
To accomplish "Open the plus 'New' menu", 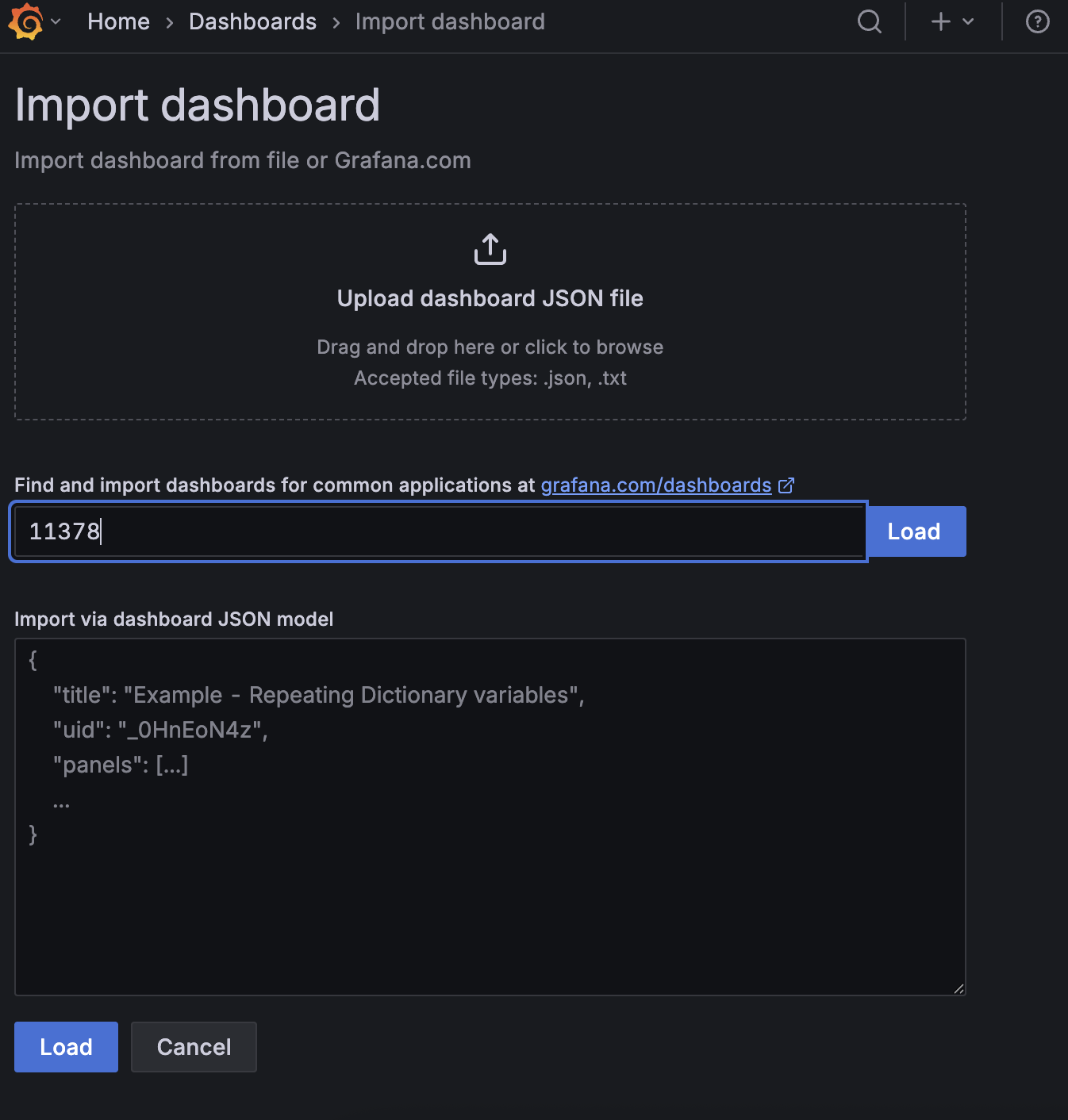I will [x=941, y=21].
